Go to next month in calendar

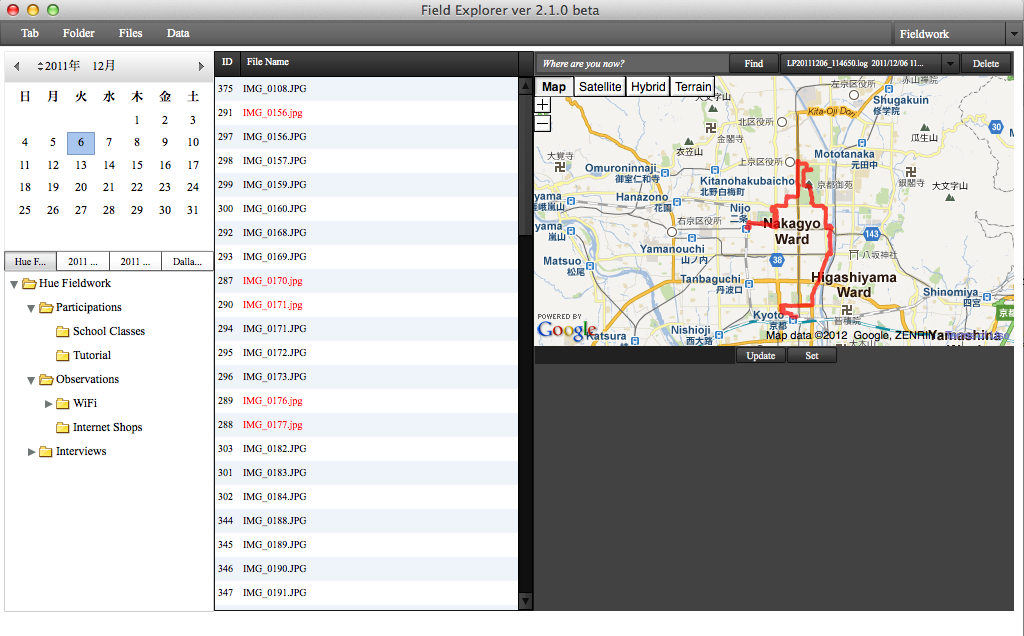201,66
